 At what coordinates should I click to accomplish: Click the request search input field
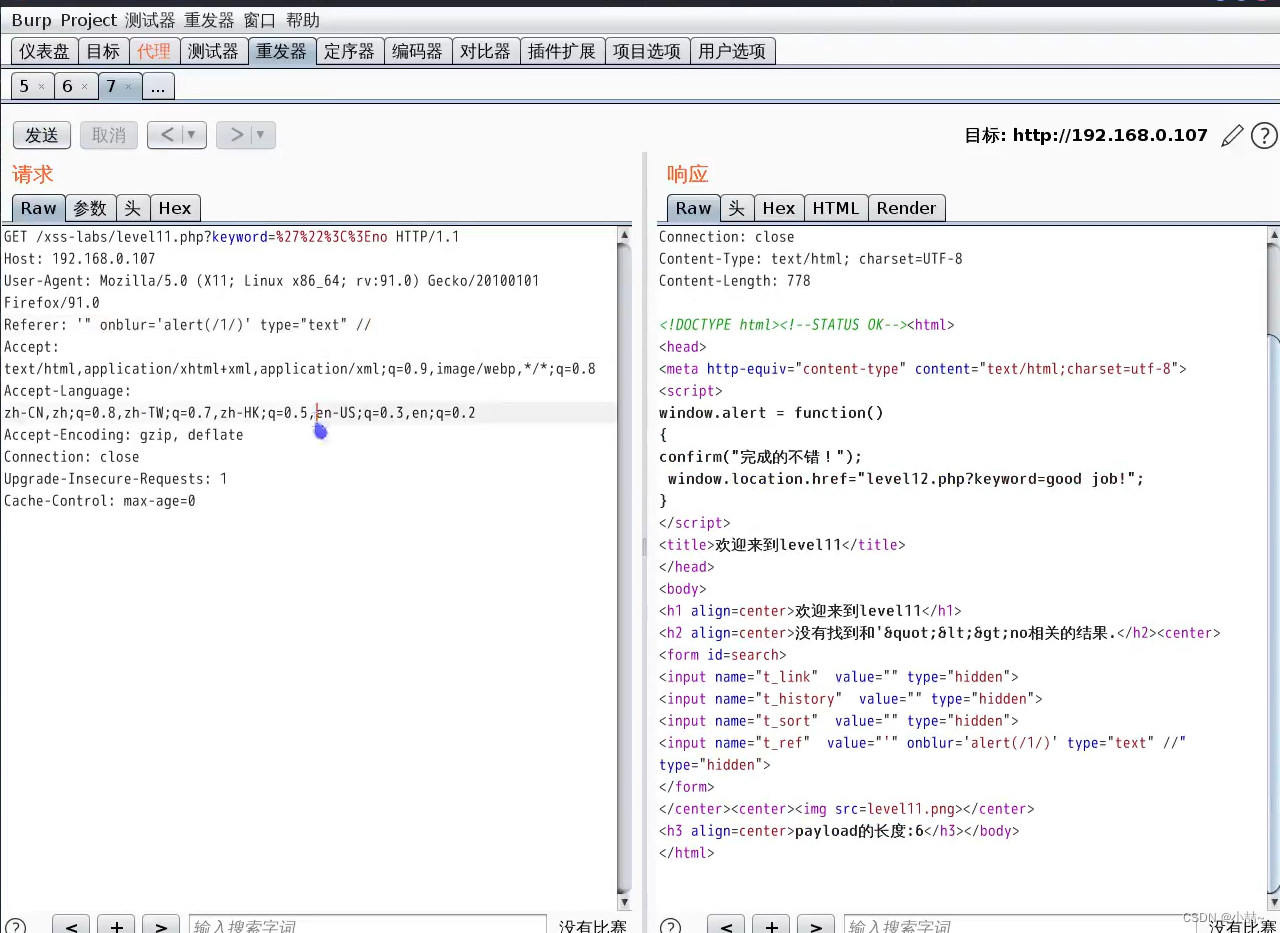coord(367,926)
